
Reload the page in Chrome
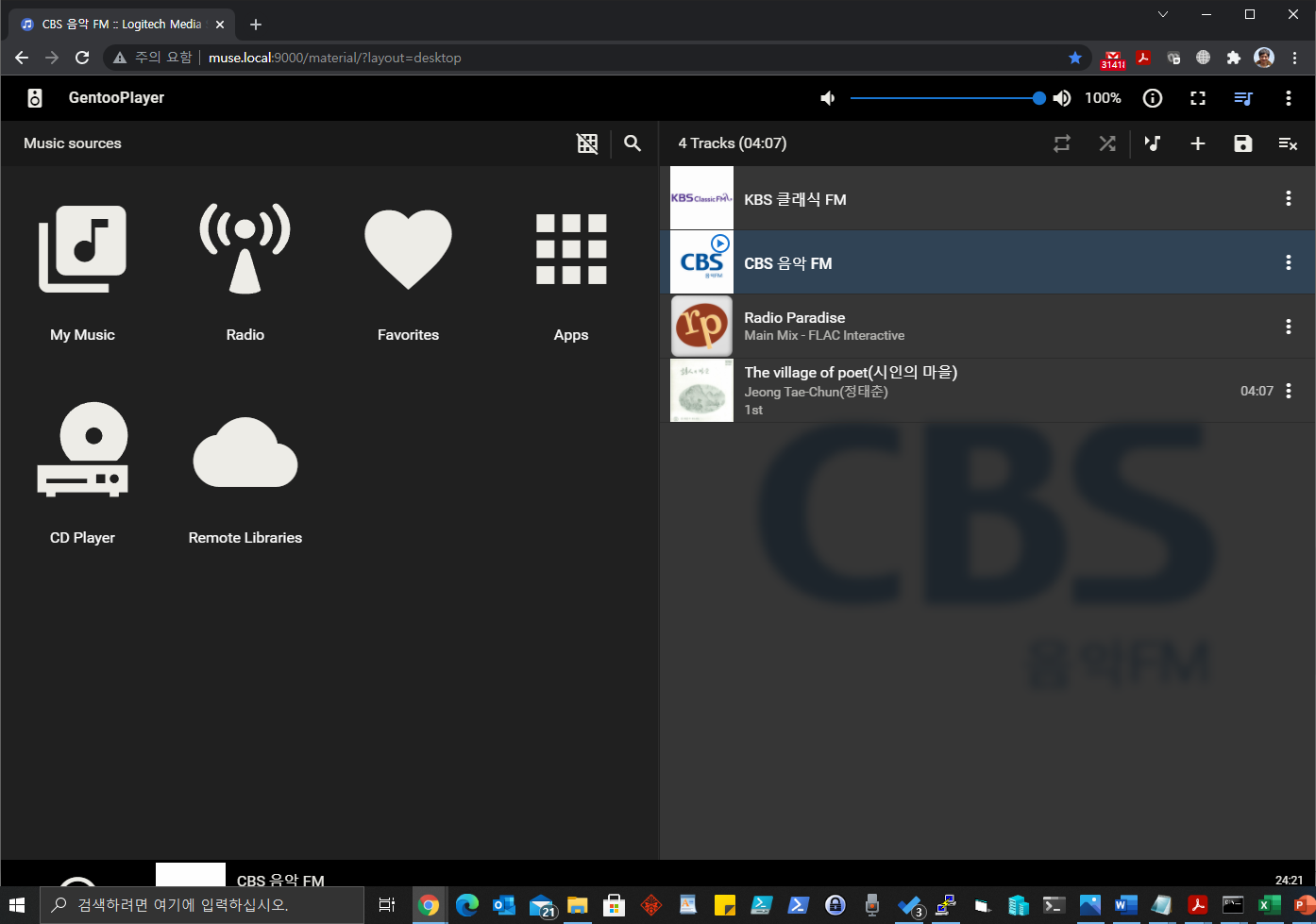click(82, 58)
